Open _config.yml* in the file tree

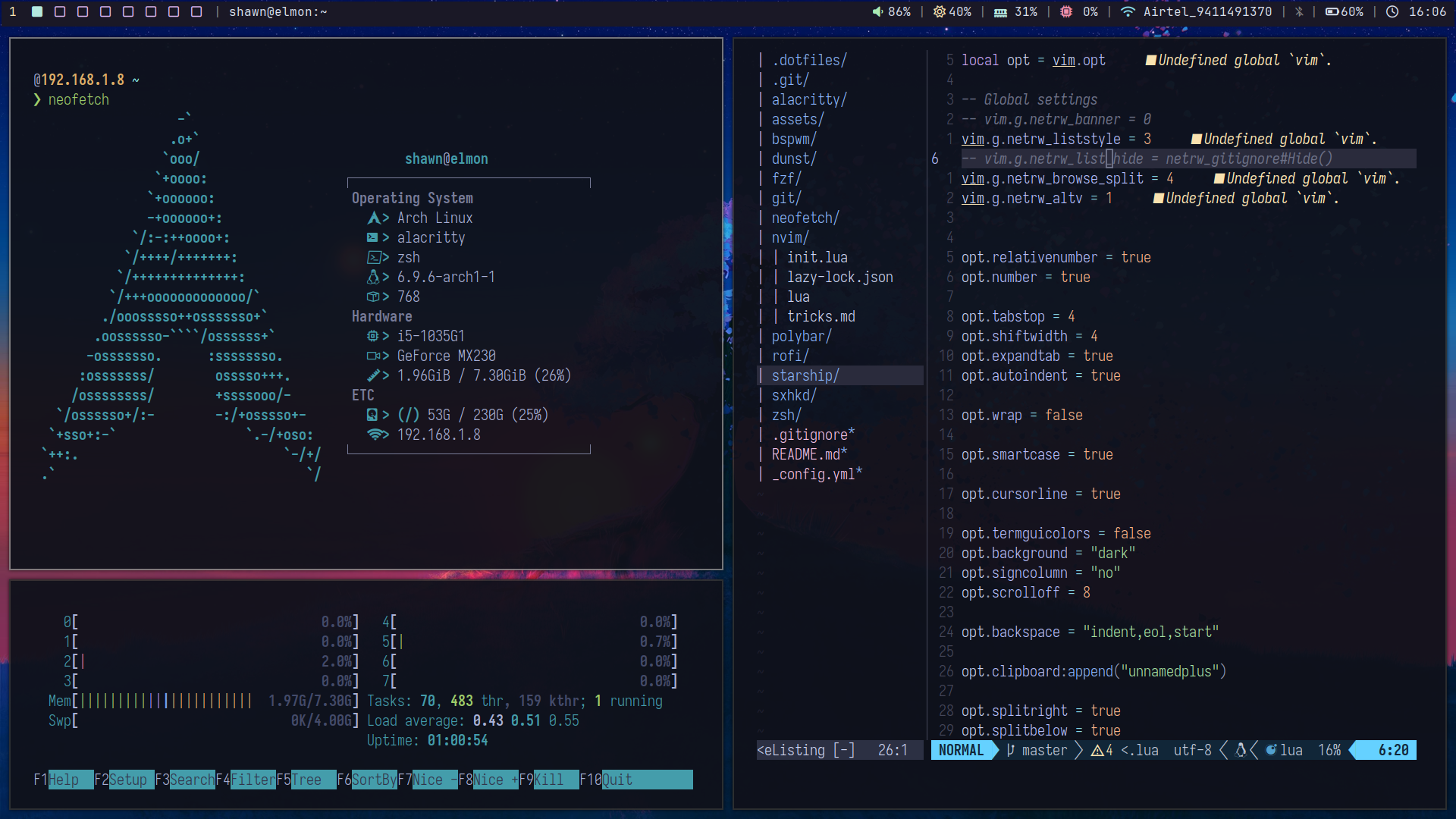tap(817, 474)
